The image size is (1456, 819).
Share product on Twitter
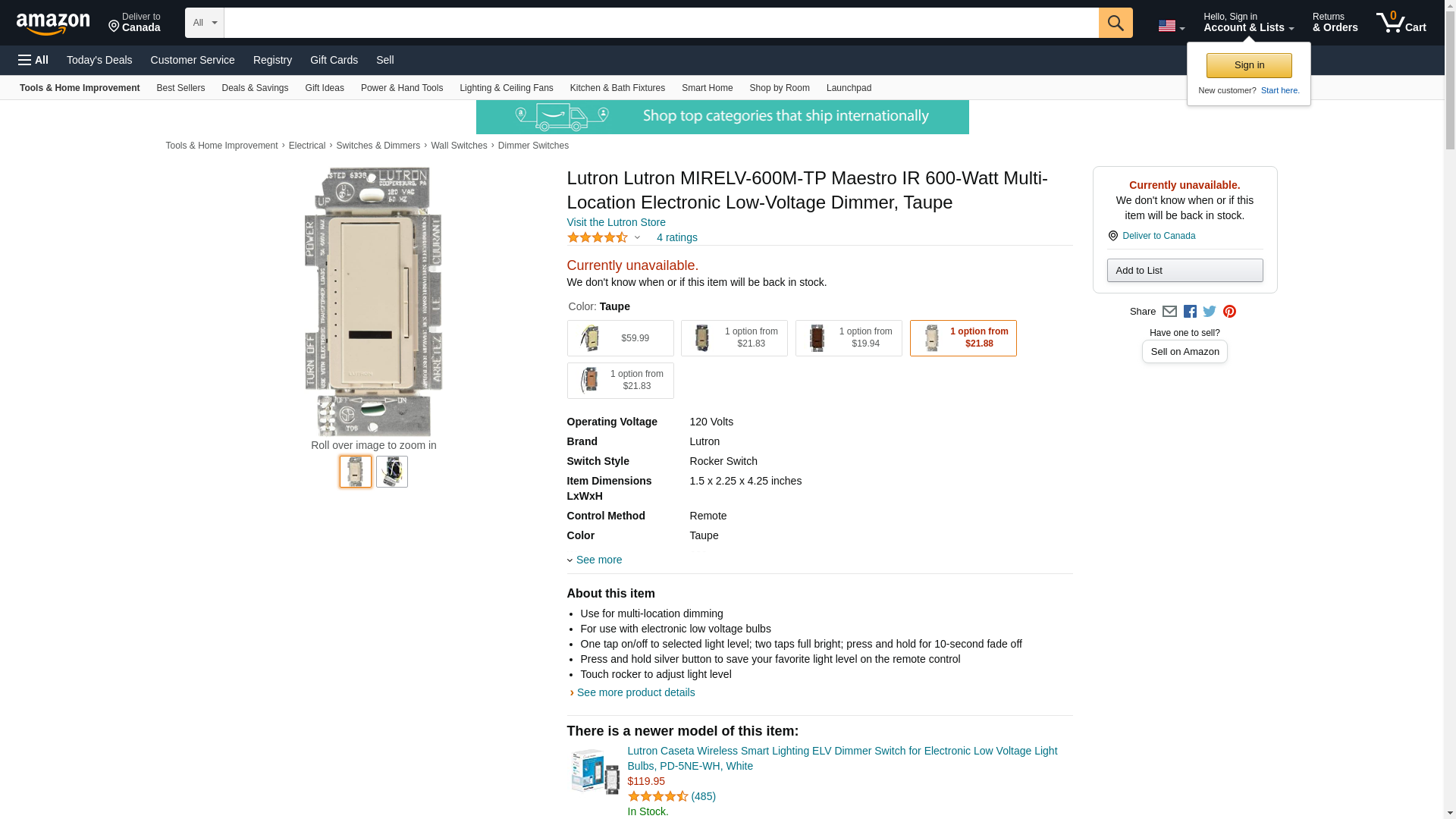point(1210,312)
